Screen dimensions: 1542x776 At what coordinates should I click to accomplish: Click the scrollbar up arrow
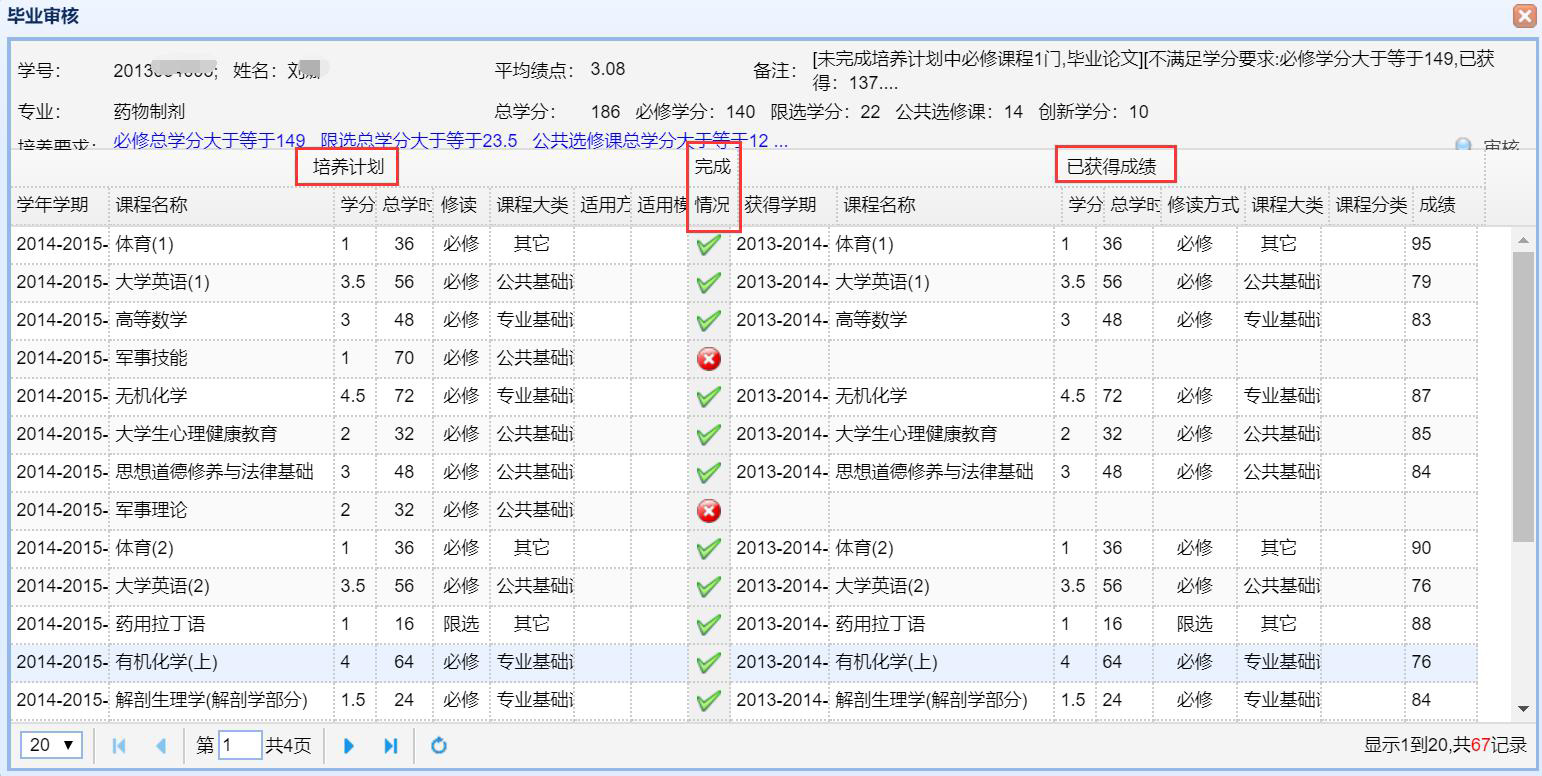click(1523, 241)
